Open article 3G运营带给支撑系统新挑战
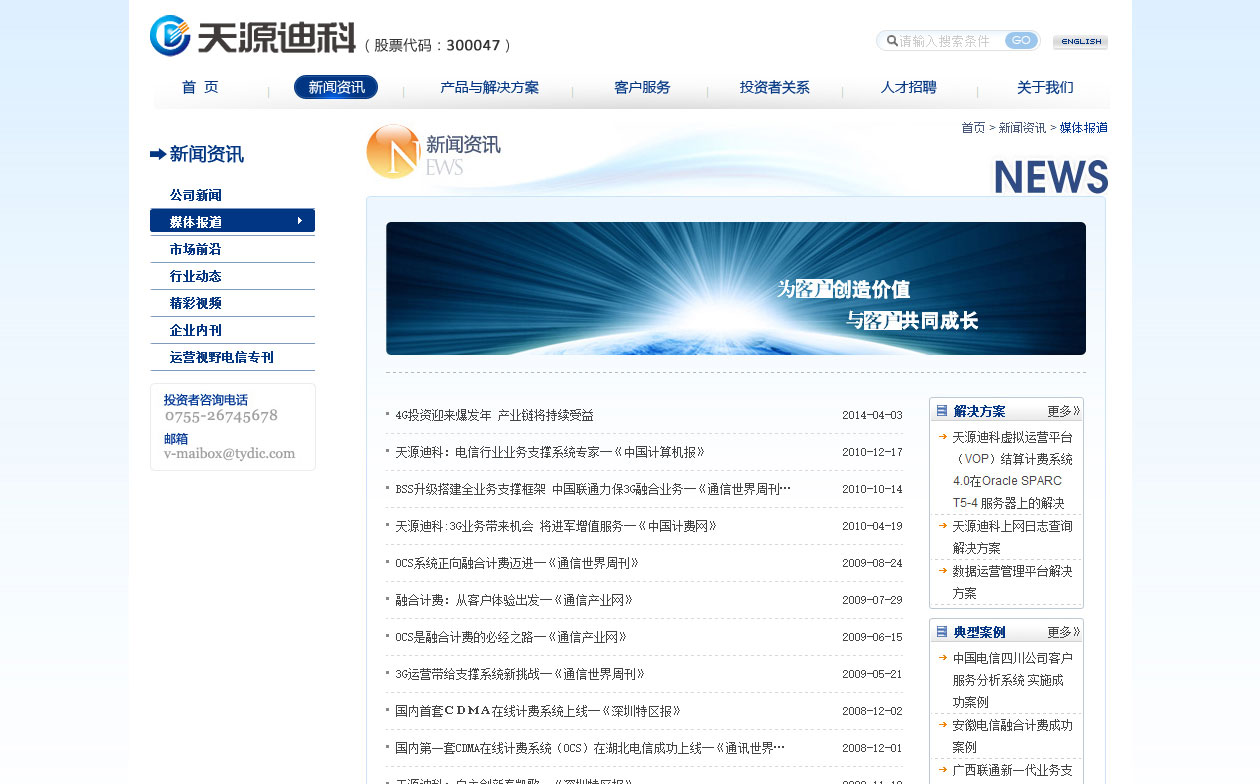The width and height of the screenshot is (1260, 784). 520,674
